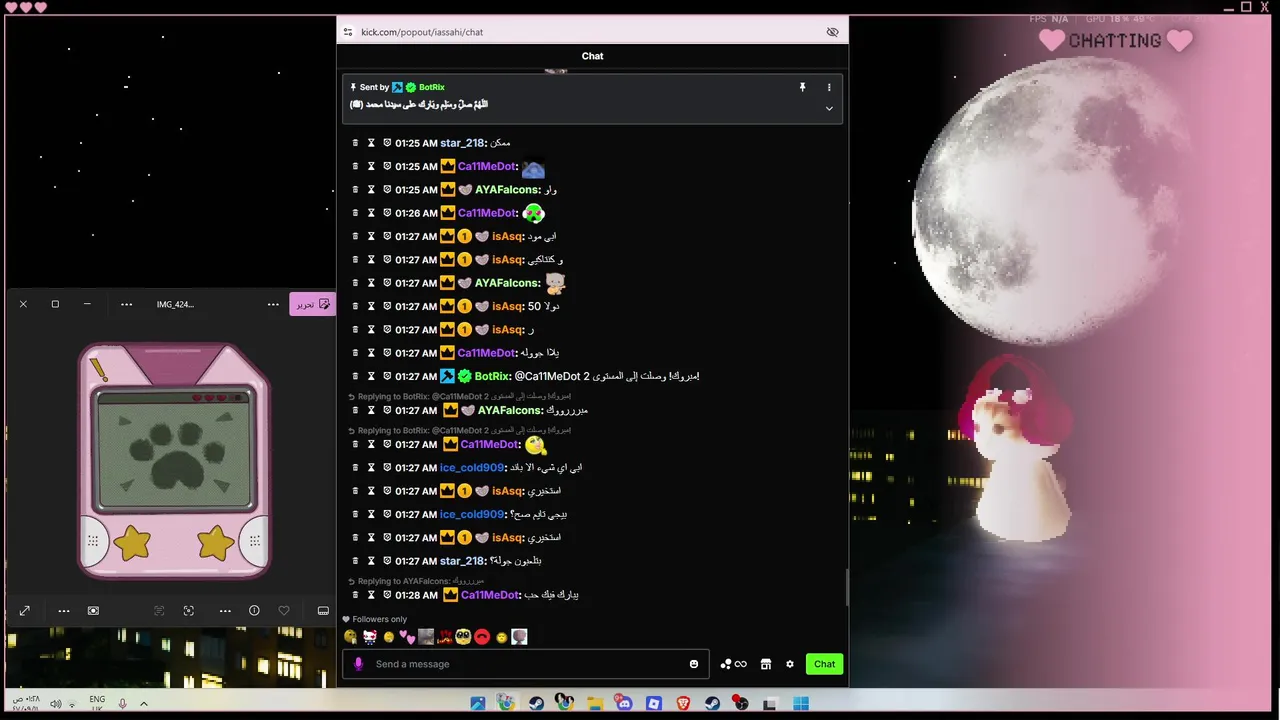The width and height of the screenshot is (1280, 720).
Task: Open Photos bottom three-dot menu near info
Action: 225,611
